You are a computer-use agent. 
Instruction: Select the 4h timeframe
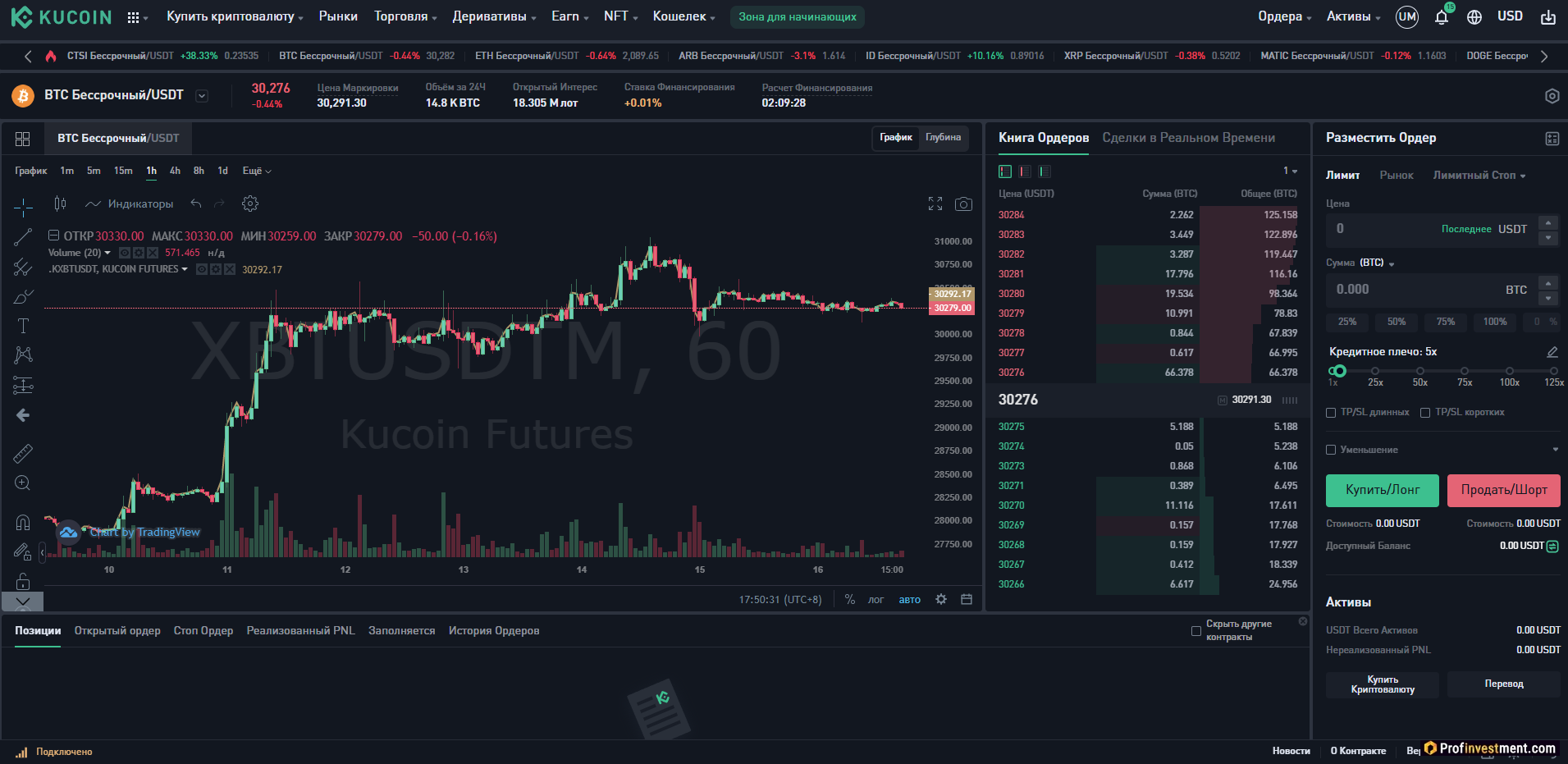(175, 171)
